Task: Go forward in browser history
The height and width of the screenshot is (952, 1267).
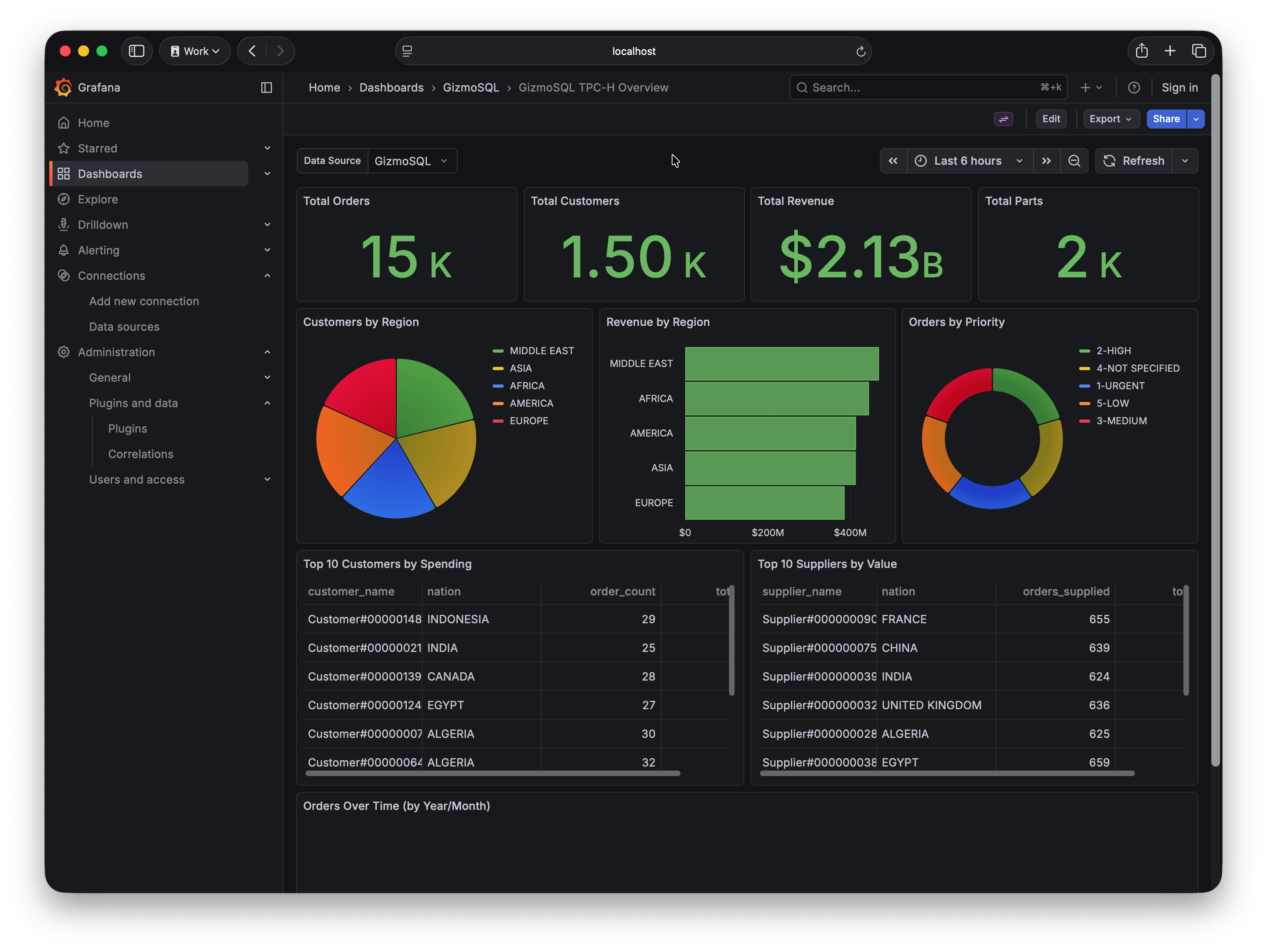Action: (280, 51)
